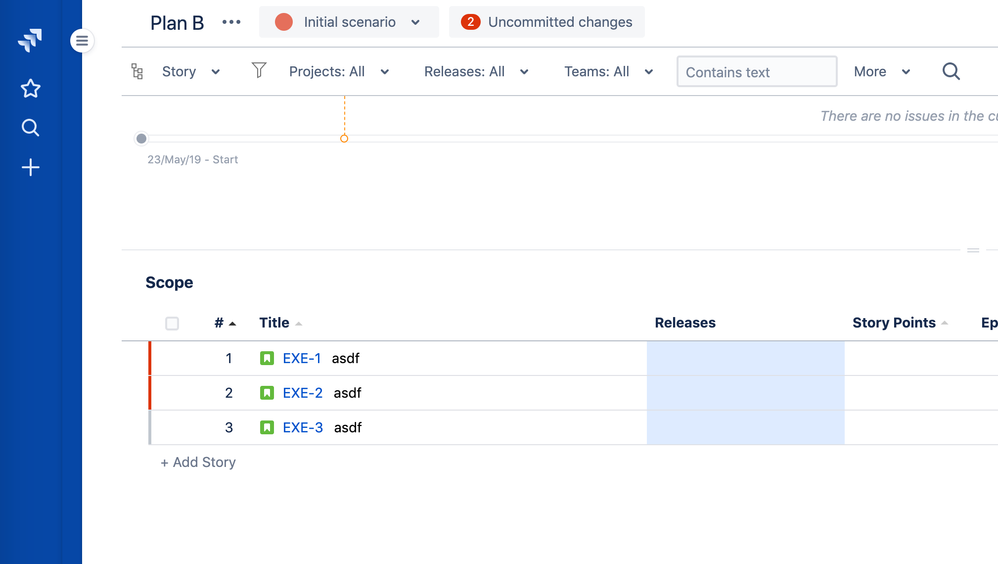Click the timeline start date marker
998x564 pixels.
tap(141, 138)
